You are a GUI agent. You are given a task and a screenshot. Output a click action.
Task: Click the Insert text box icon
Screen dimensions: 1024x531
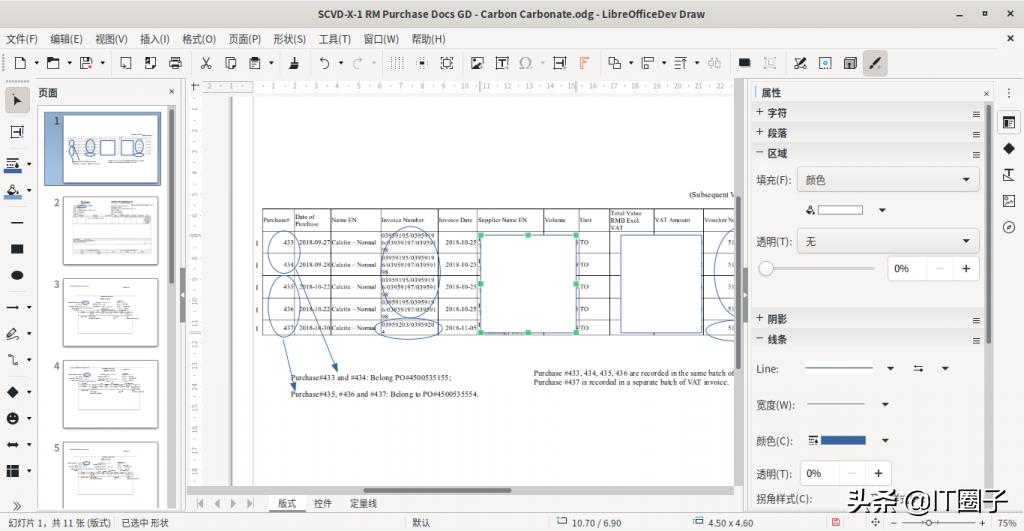tap(502, 63)
